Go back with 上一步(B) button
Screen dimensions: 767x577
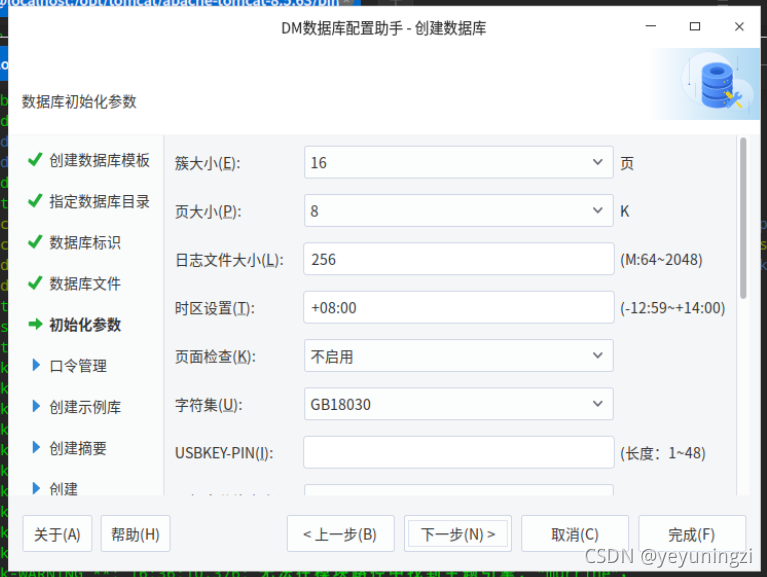pos(340,534)
